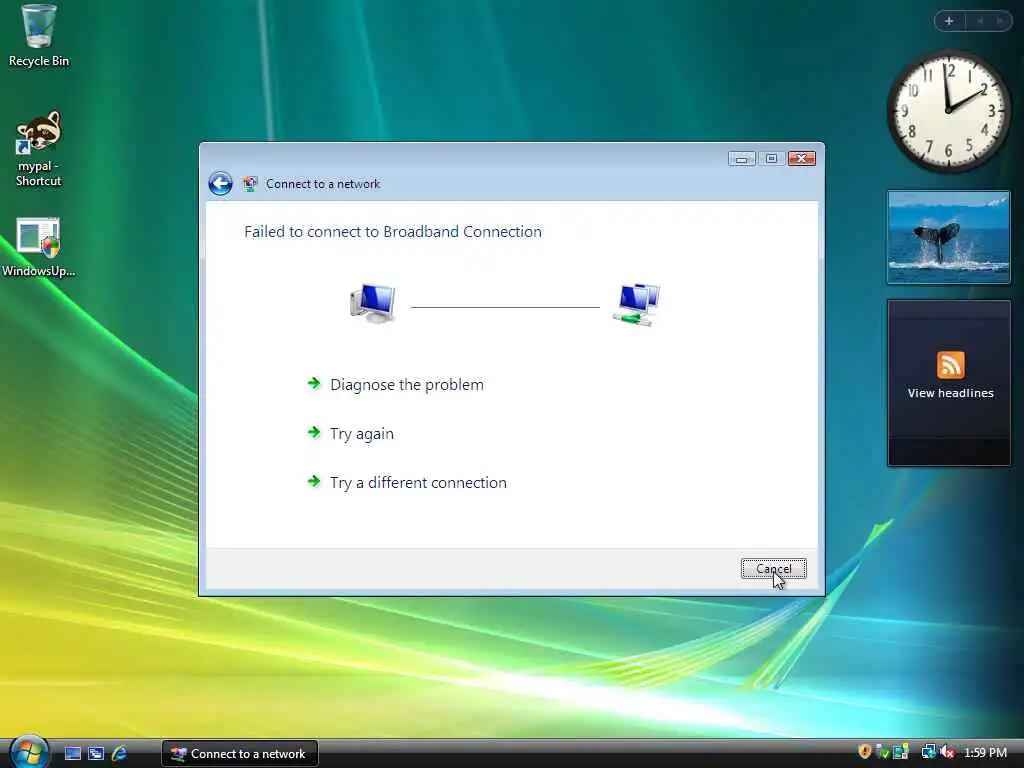Select the WindowsUp... desktop icon

(x=39, y=247)
